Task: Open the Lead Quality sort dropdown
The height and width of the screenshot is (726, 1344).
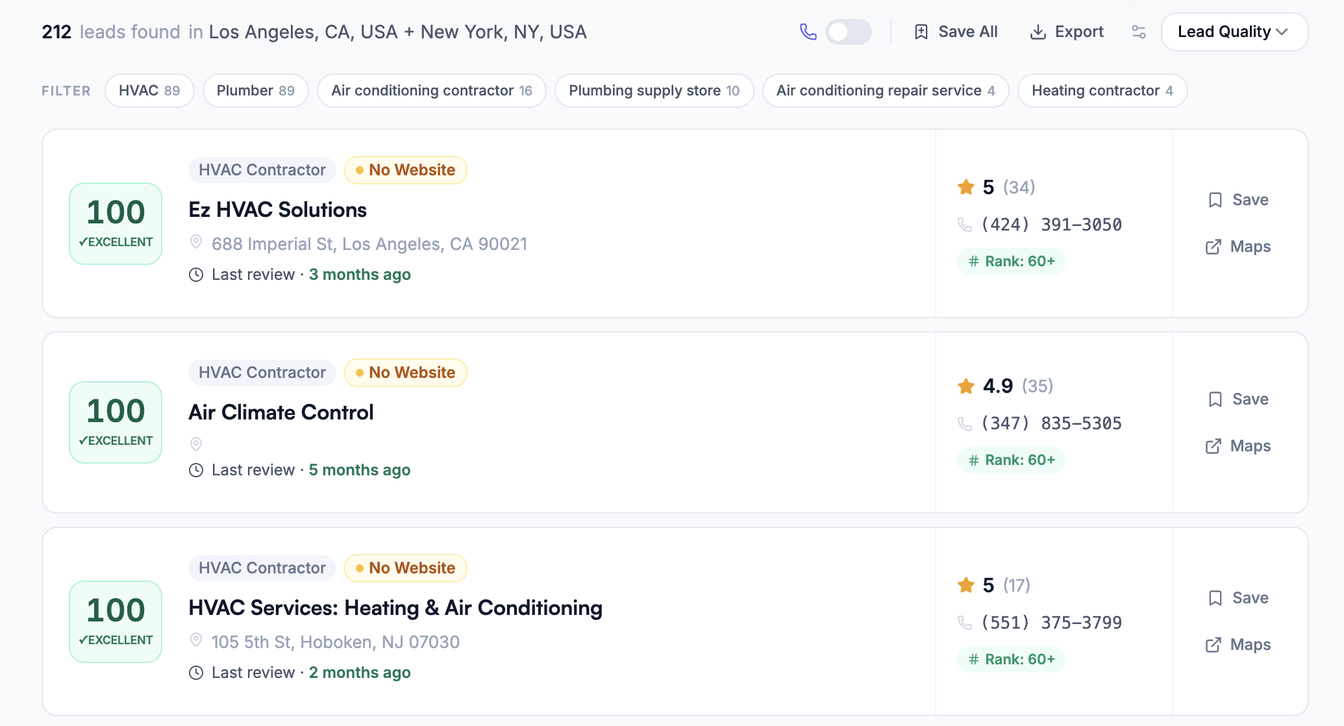Action: pos(1234,32)
